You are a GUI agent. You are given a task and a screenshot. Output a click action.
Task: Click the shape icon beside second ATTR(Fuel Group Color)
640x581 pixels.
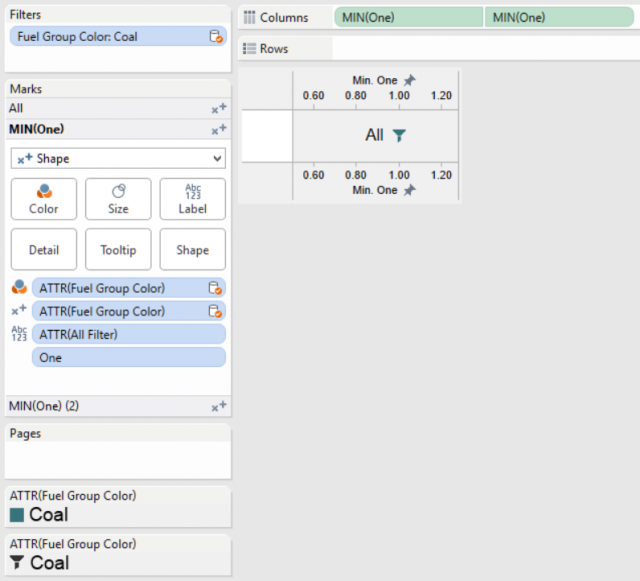click(19, 311)
